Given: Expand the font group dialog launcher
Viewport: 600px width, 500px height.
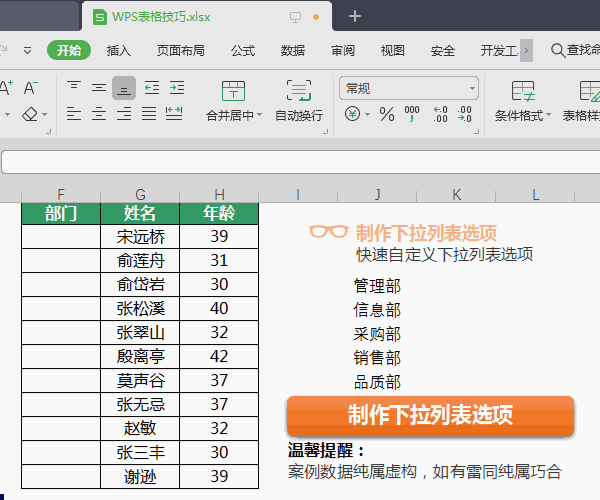Looking at the screenshot, I should click(x=49, y=132).
